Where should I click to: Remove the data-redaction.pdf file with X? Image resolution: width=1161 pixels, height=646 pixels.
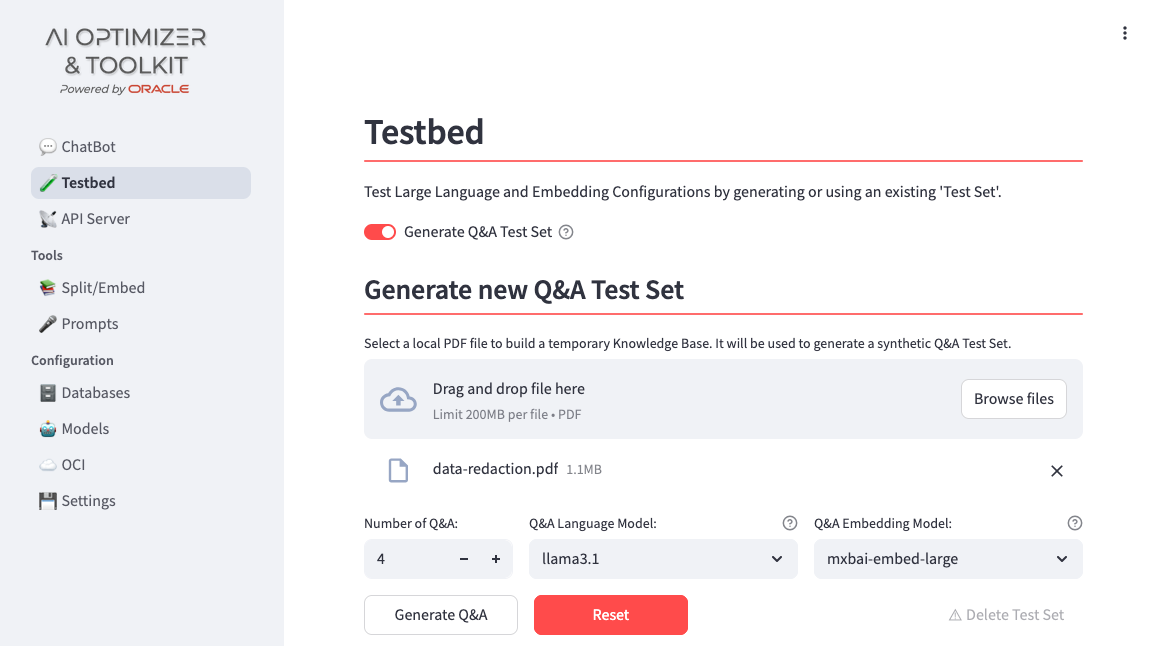pos(1057,471)
